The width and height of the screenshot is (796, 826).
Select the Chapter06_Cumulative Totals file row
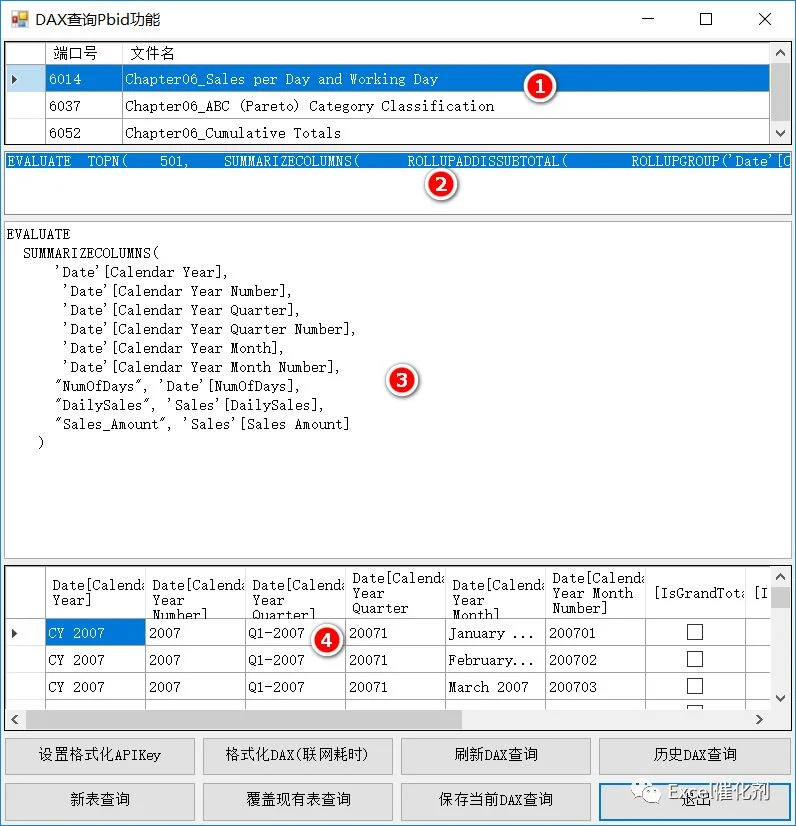pyautogui.click(x=388, y=133)
